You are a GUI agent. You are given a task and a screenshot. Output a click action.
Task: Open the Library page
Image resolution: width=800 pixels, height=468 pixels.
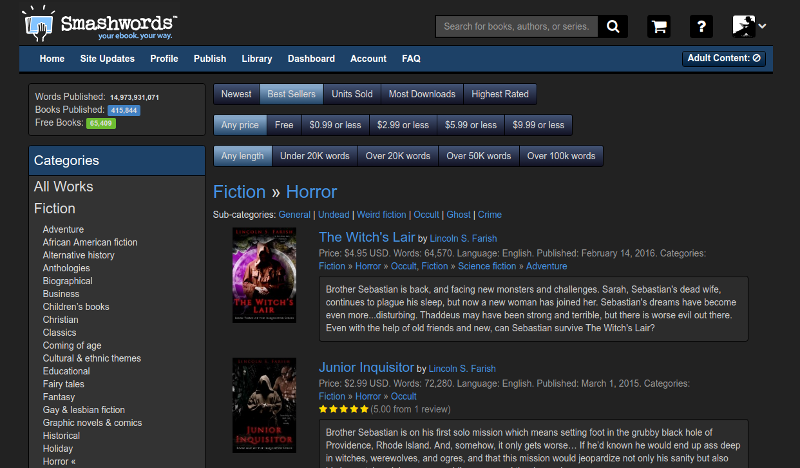click(x=257, y=59)
